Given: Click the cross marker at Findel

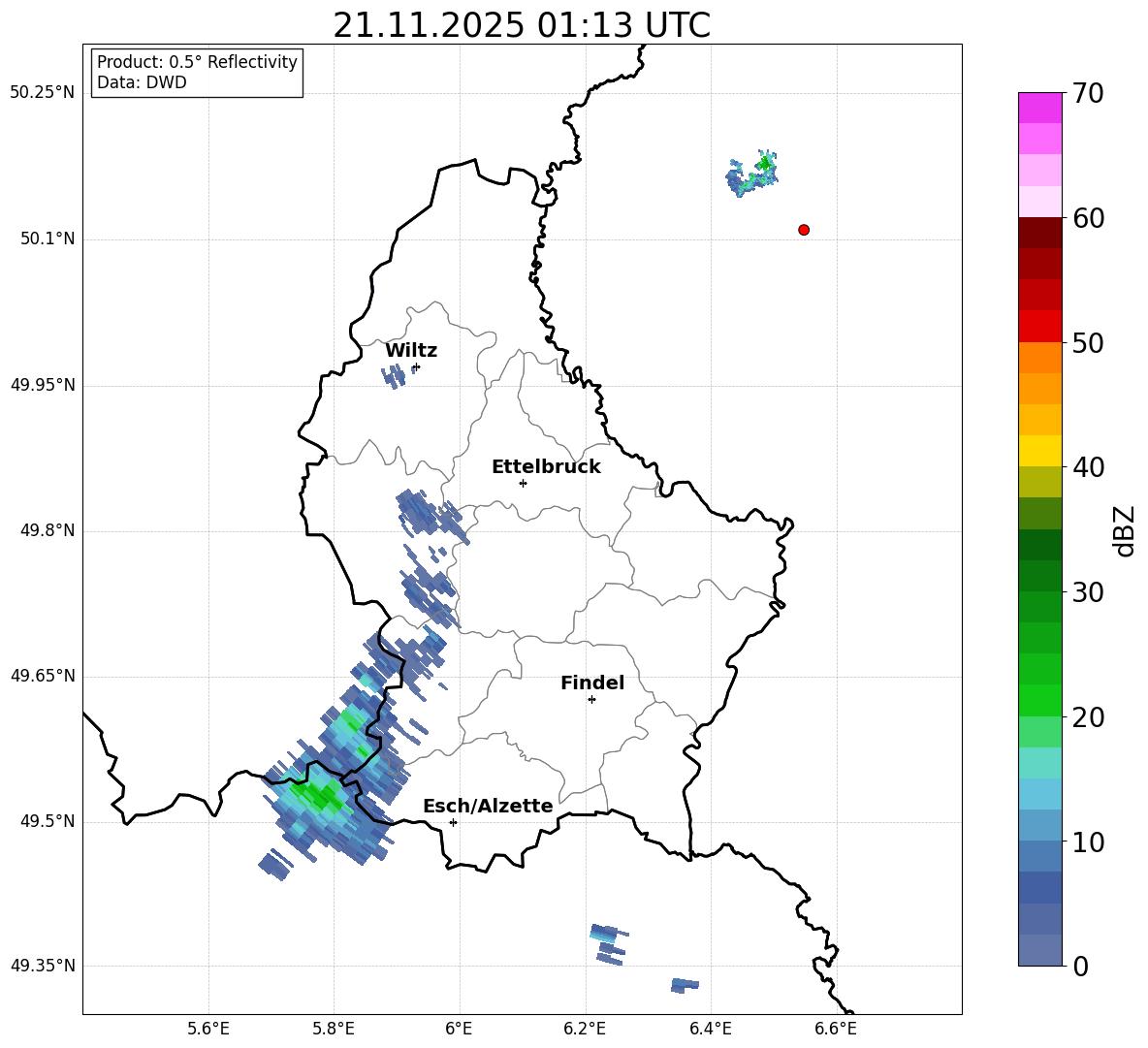Looking at the screenshot, I should pos(591,700).
